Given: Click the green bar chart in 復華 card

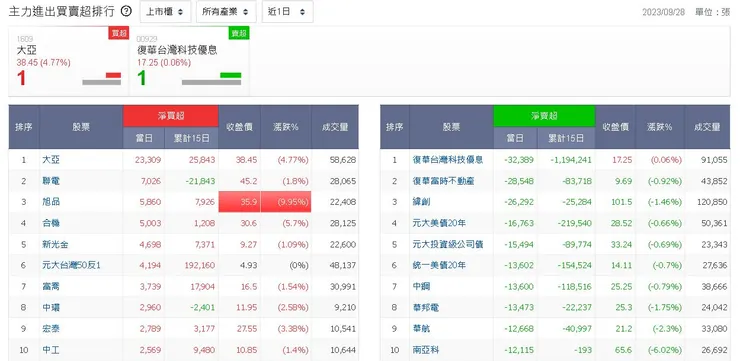Looking at the screenshot, I should [231, 75].
